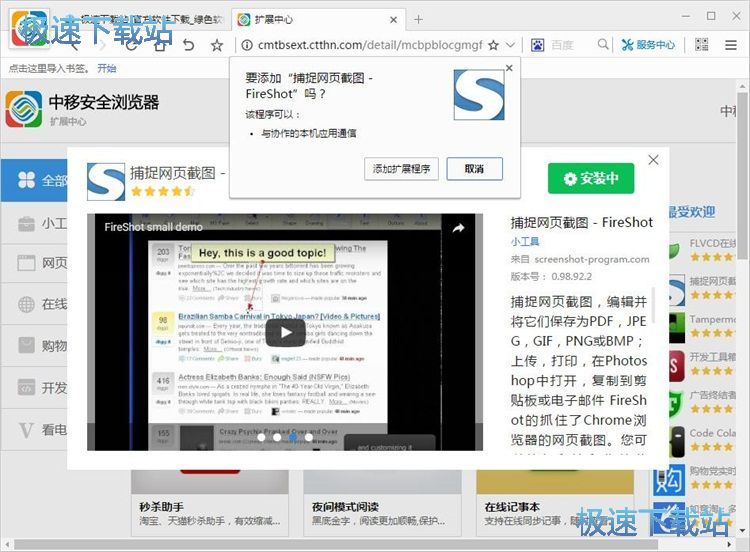This screenshot has width=750, height=552.
Task: Click the page vertical scrollbar thumb
Action: point(742,176)
